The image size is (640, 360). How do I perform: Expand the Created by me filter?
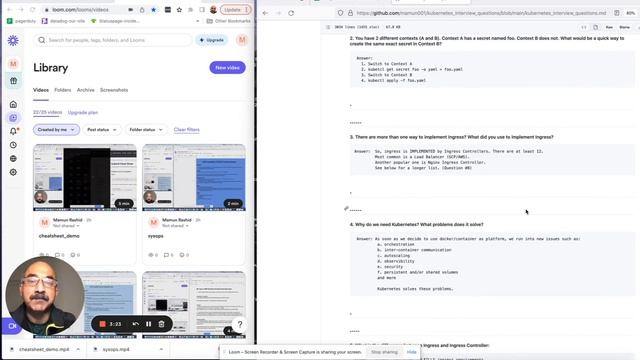(x=56, y=129)
